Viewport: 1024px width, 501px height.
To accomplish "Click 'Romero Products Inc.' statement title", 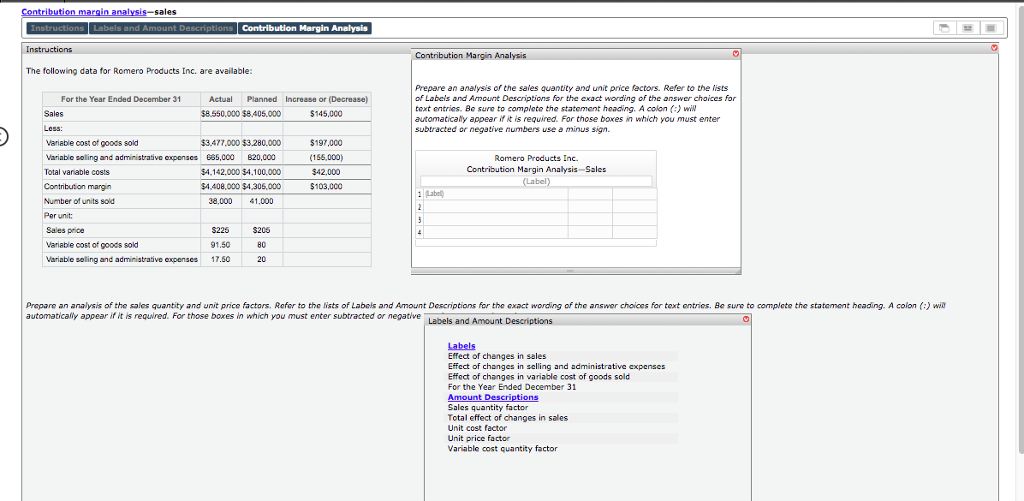I will pos(536,159).
